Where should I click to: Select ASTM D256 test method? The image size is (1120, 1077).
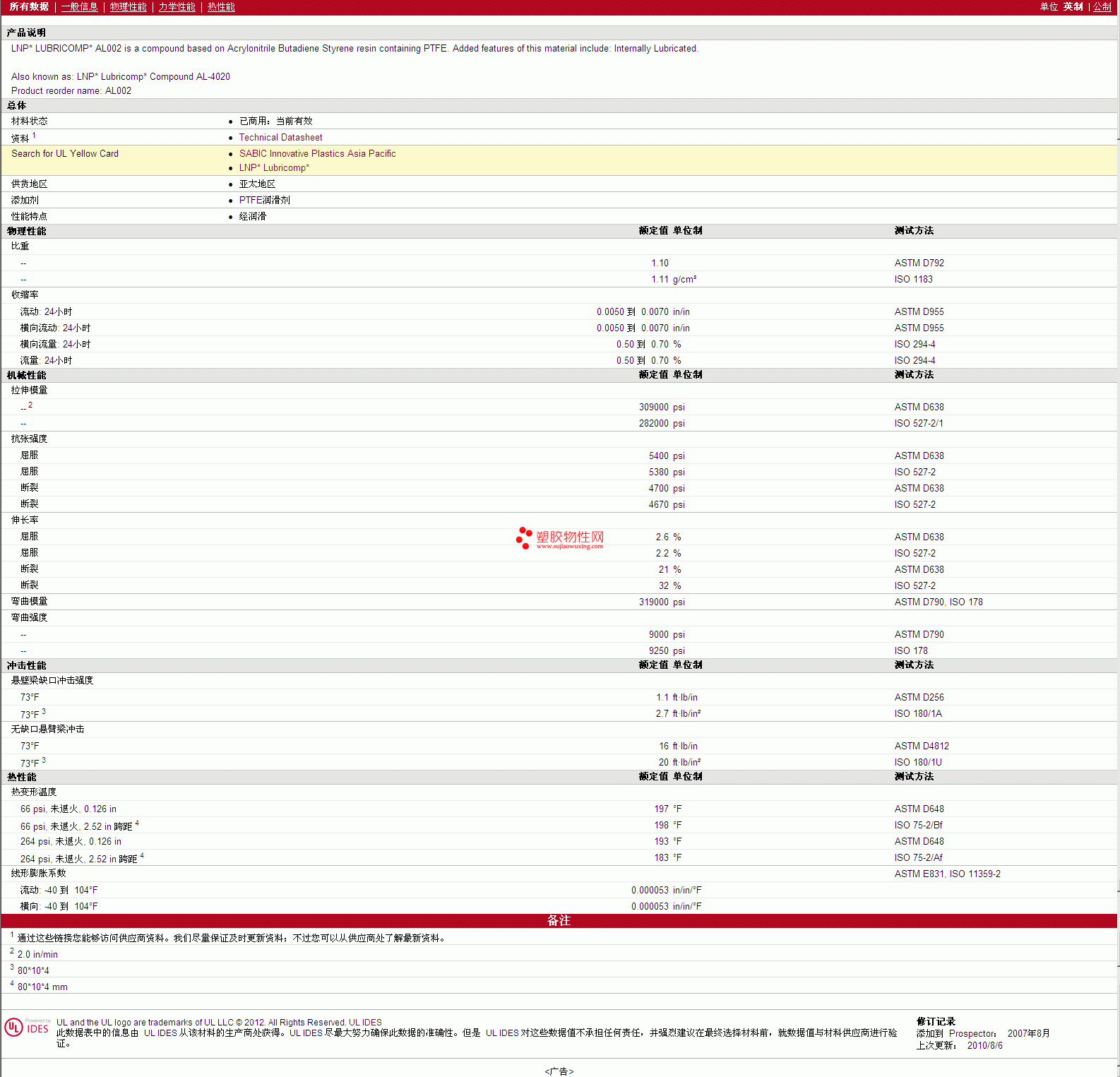click(x=919, y=698)
